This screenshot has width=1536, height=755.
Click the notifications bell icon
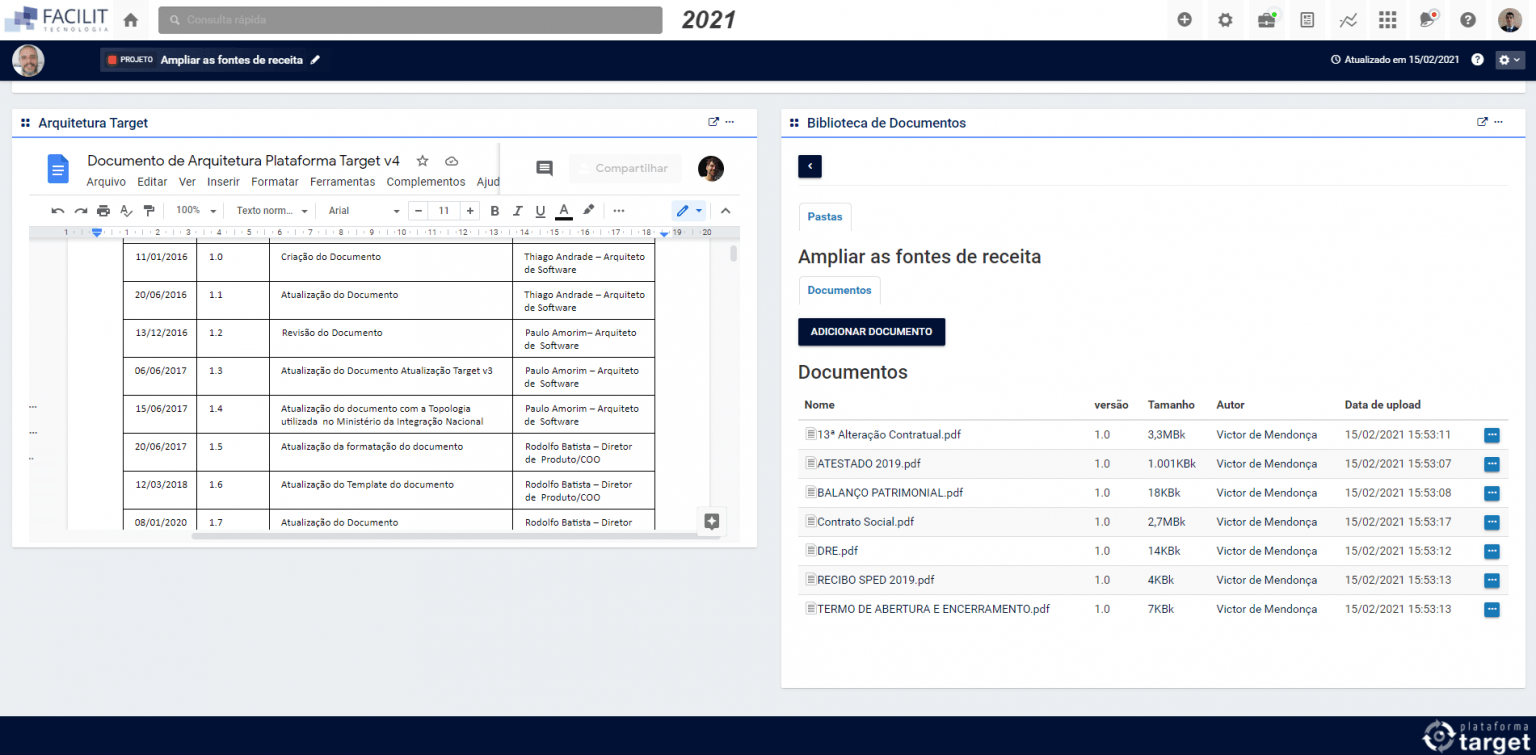pos(1427,19)
